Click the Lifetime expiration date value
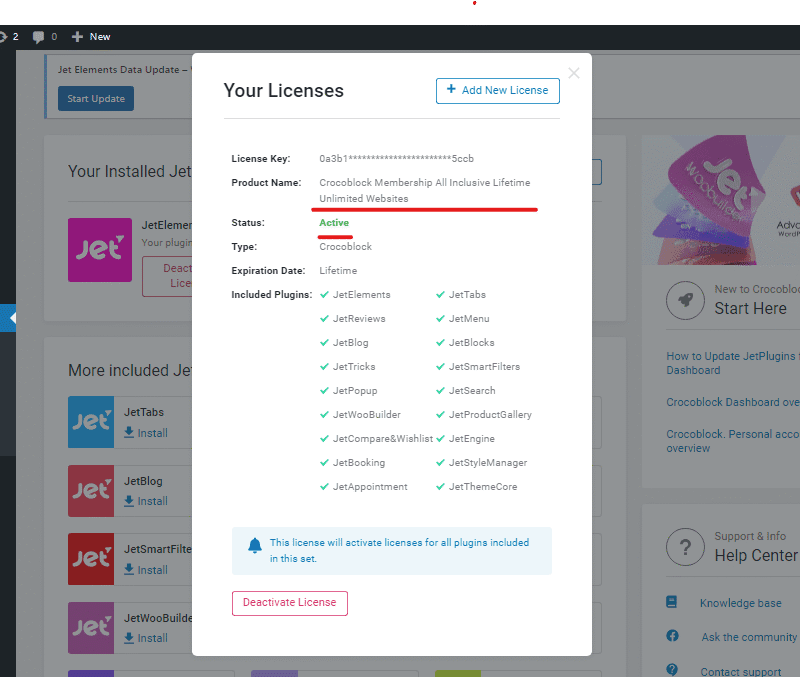 tap(338, 271)
